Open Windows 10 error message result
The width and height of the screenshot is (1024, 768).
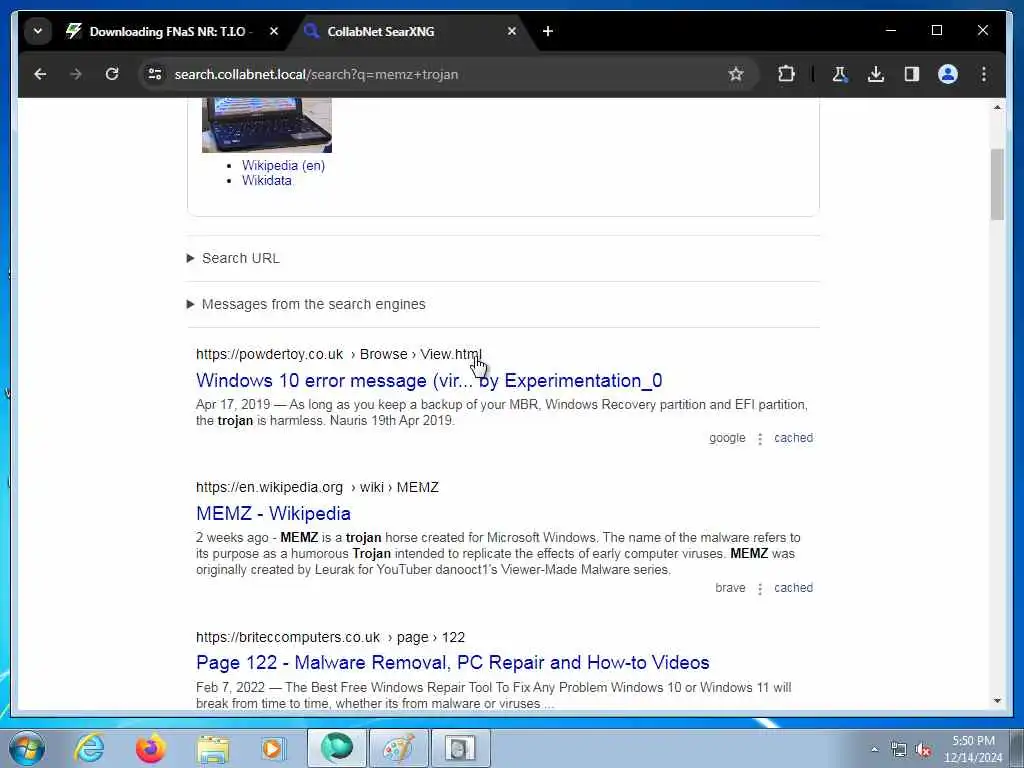[x=428, y=381]
